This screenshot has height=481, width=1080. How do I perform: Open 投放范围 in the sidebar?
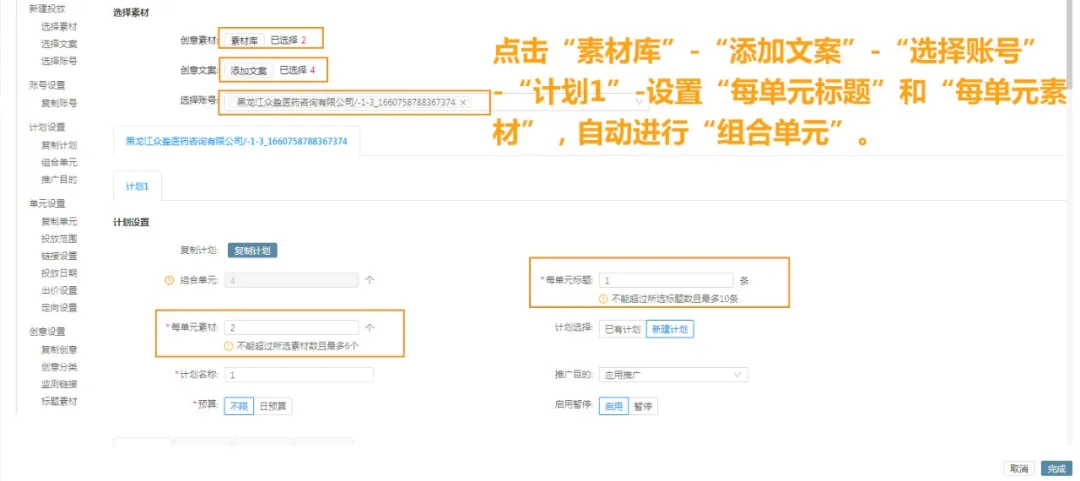59,239
